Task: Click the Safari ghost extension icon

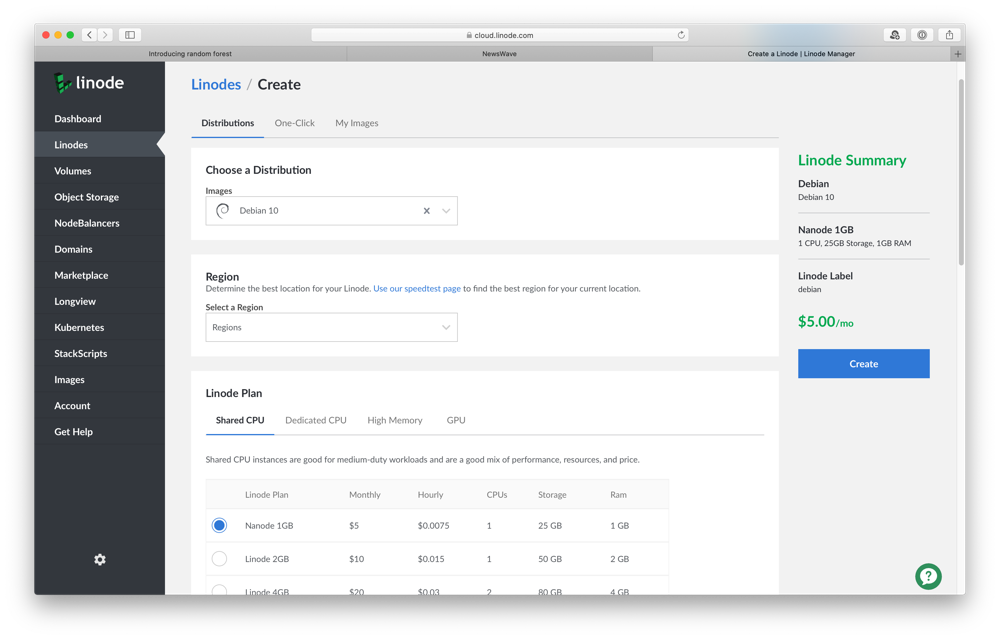Action: [895, 35]
